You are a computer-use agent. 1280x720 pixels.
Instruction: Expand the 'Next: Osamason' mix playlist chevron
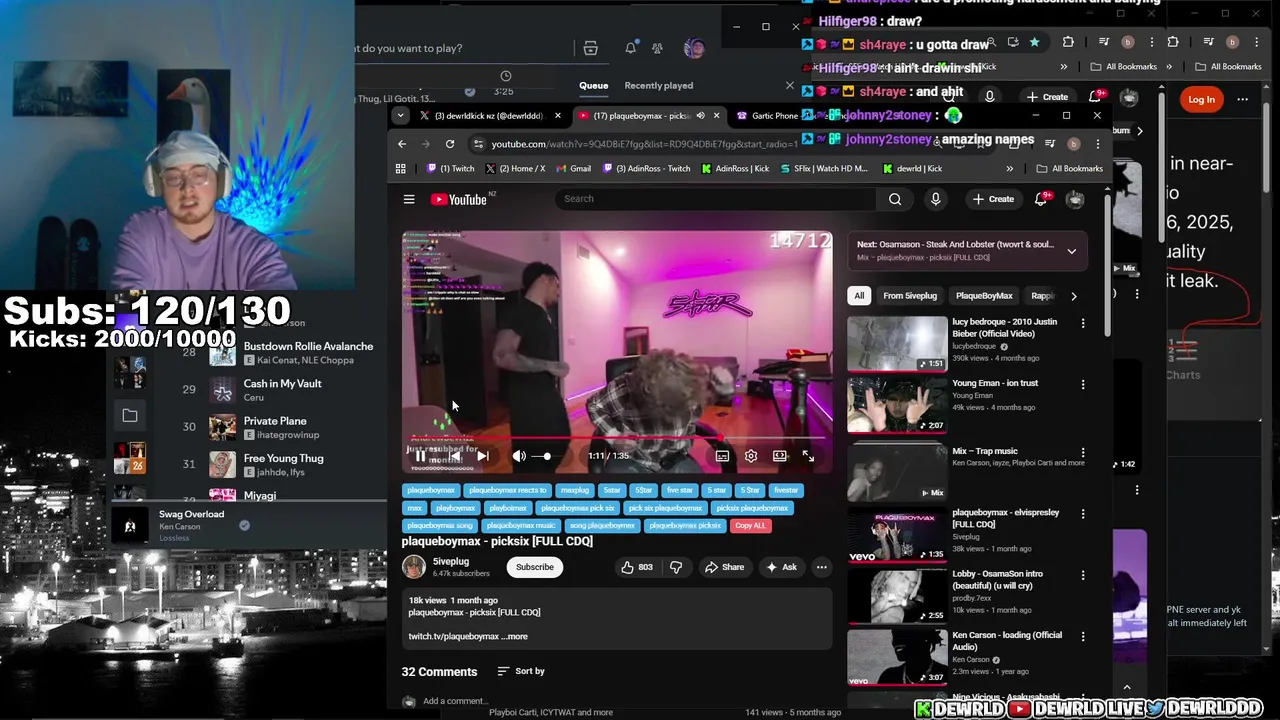point(1071,251)
